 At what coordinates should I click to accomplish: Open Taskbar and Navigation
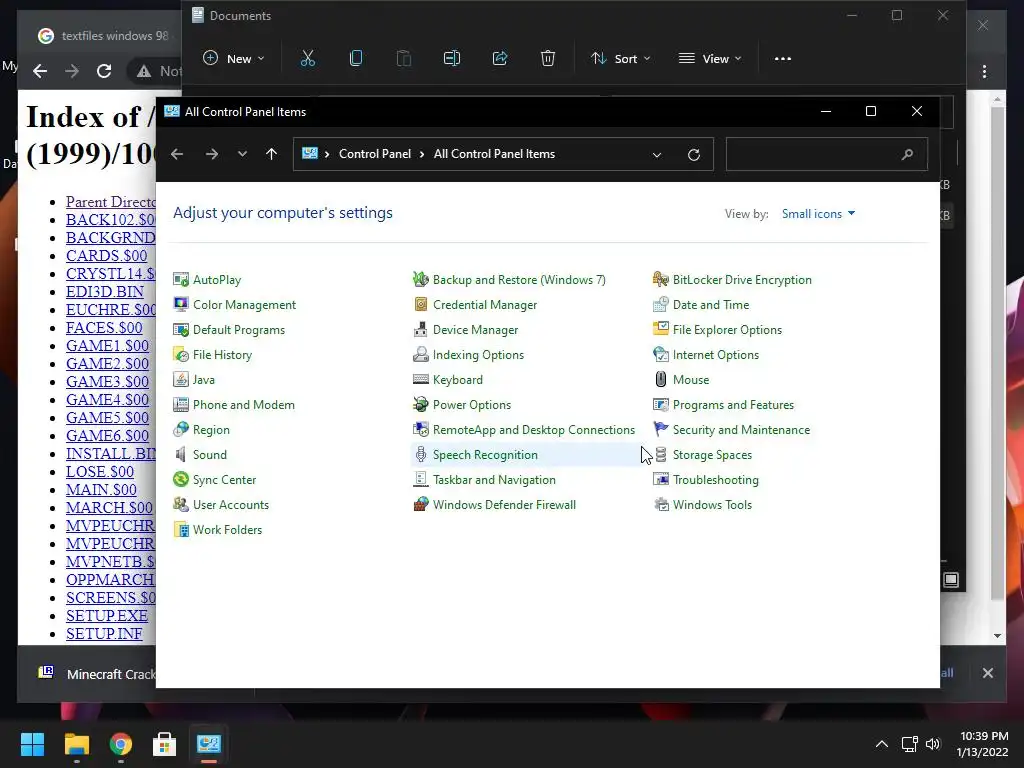pyautogui.click(x=485, y=480)
